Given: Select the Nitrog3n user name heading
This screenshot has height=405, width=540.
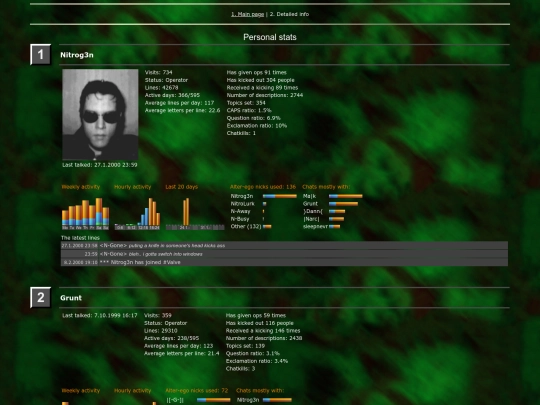Looking at the screenshot, I should click(x=77, y=55).
